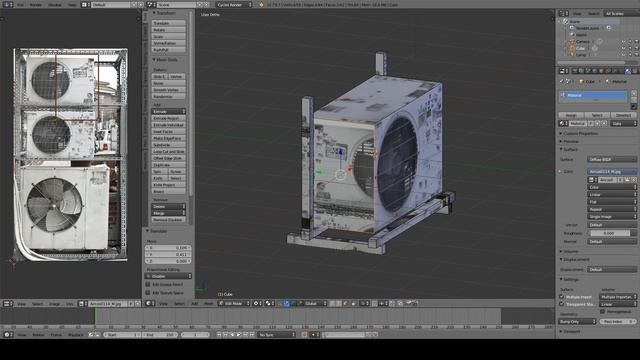The height and width of the screenshot is (360, 640).
Task: Open the Texture properties tab
Action: tap(634, 71)
